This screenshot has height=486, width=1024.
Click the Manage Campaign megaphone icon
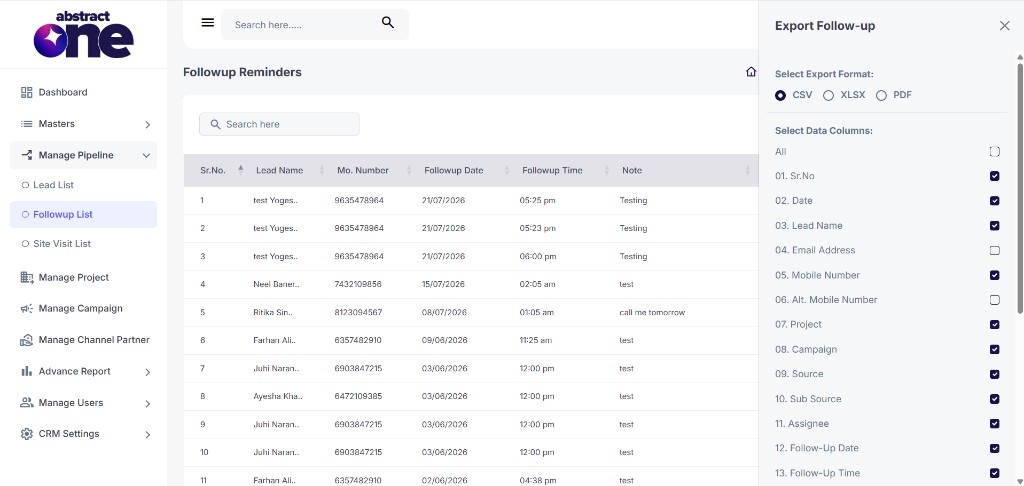tap(27, 308)
